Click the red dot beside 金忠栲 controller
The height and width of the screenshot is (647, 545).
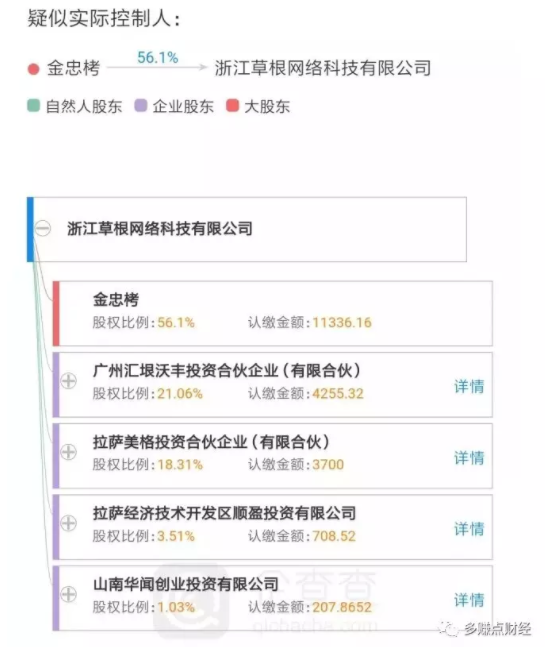(33, 69)
